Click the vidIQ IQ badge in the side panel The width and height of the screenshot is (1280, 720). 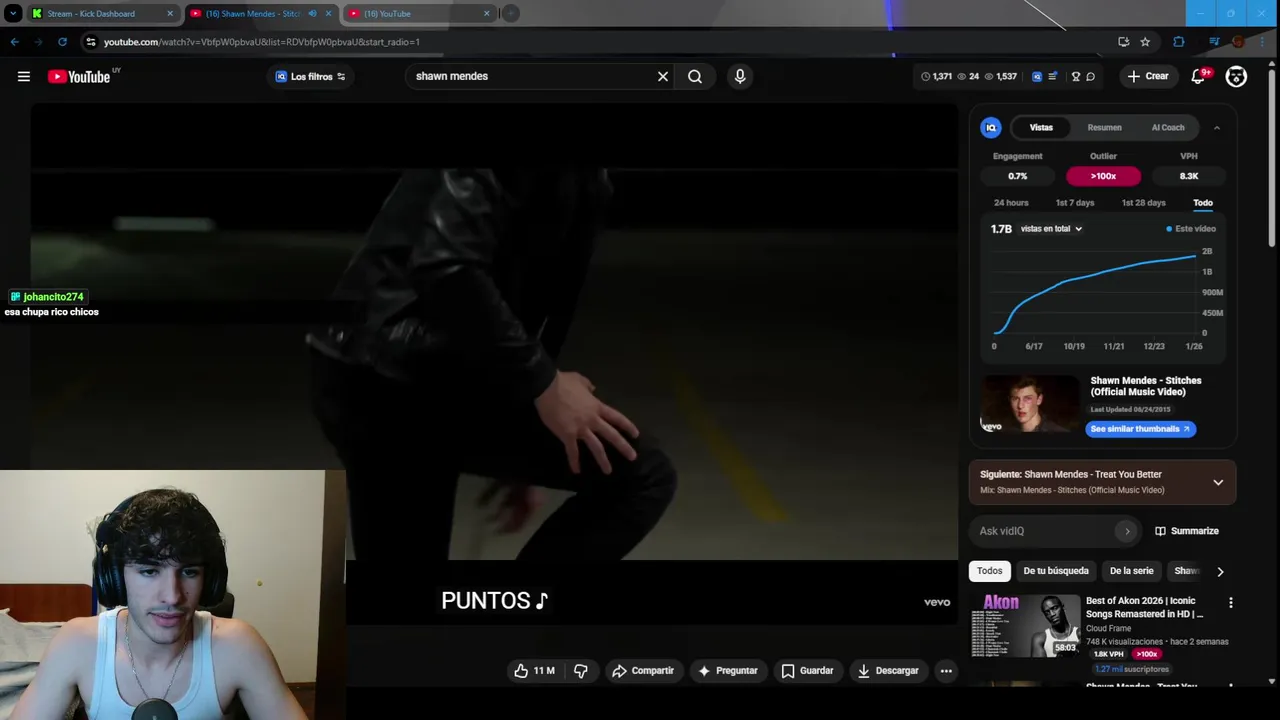click(991, 127)
